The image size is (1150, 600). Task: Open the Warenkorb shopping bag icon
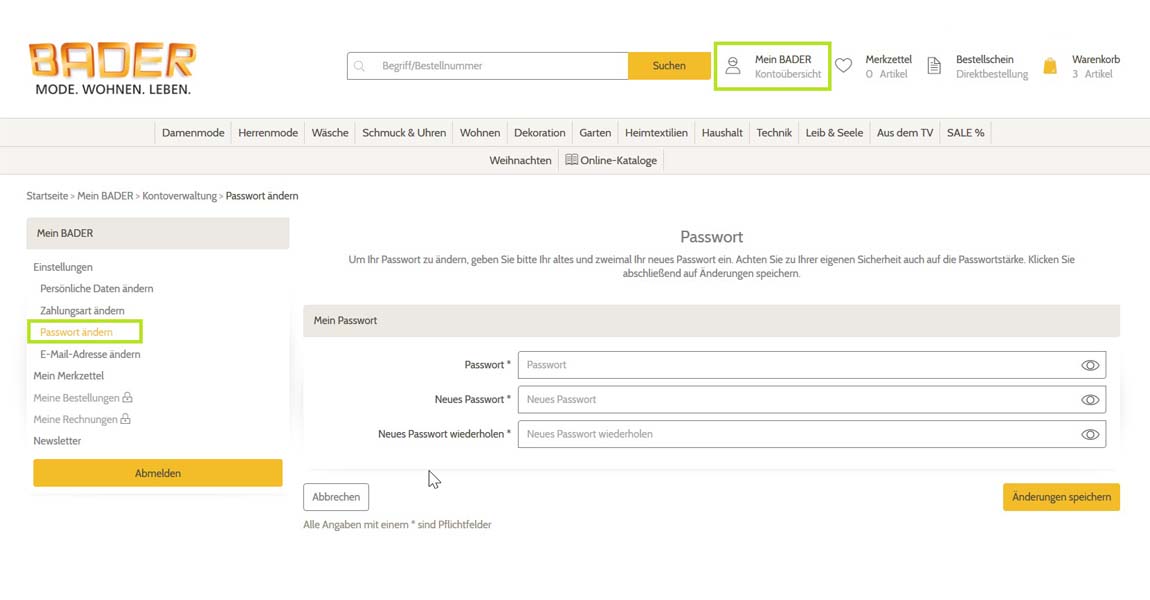point(1050,66)
